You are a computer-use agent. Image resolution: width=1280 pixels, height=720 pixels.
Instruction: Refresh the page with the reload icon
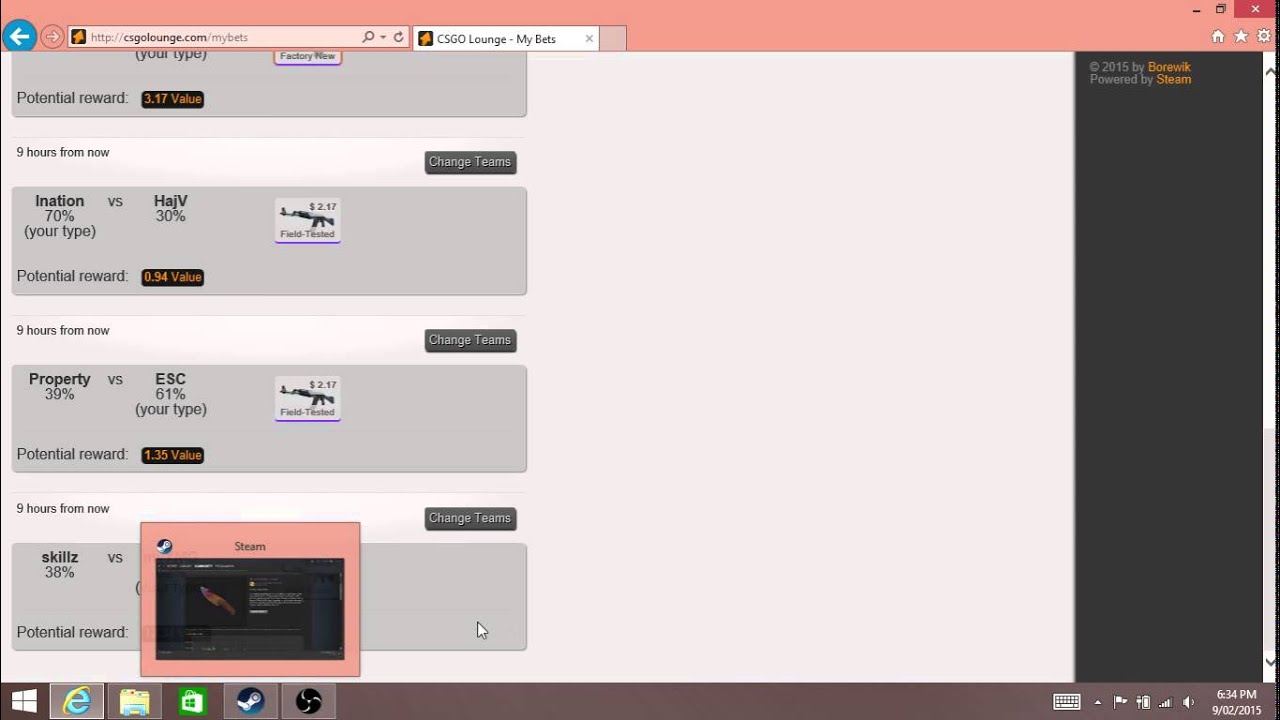point(398,37)
